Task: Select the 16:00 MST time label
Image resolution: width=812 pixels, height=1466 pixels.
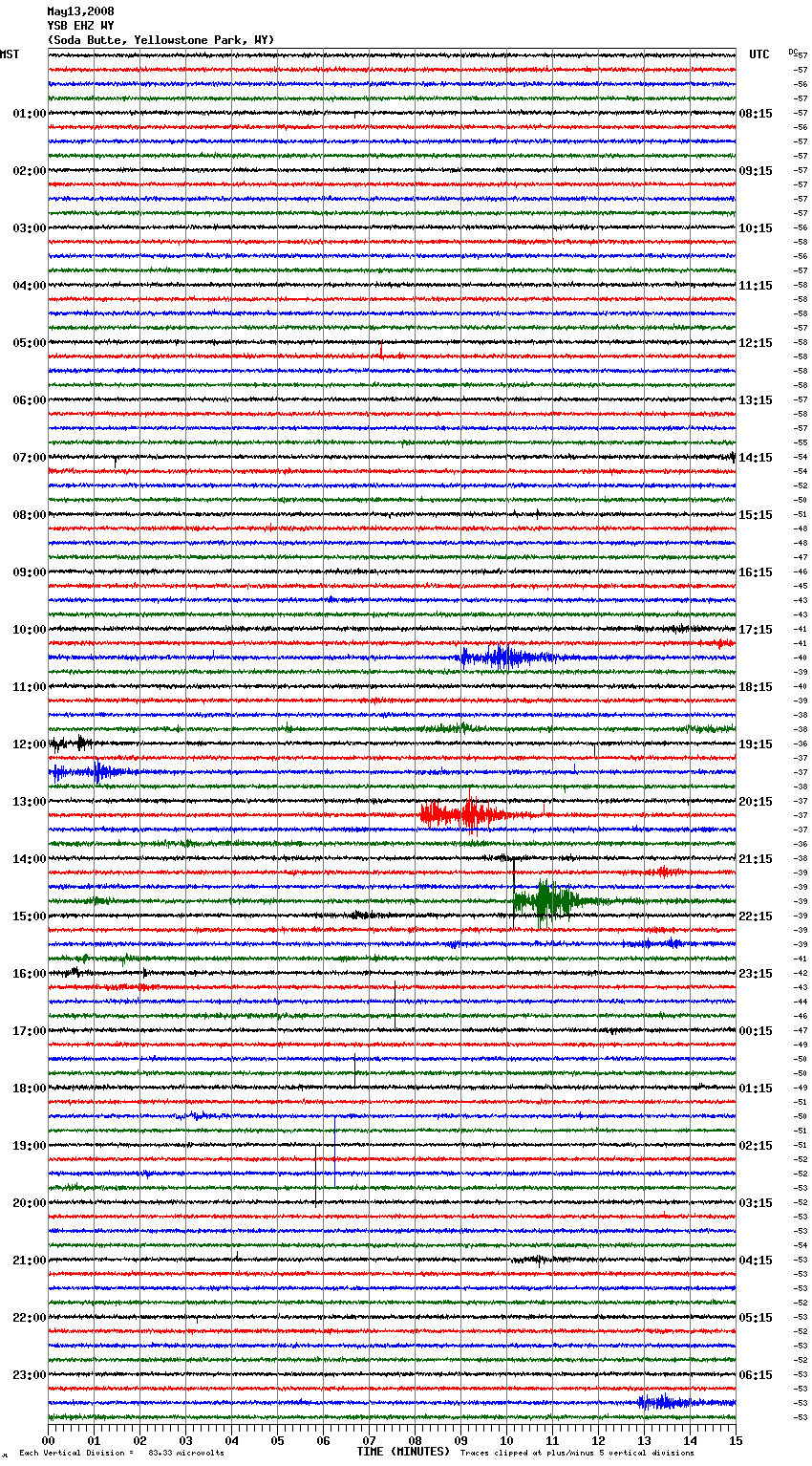Action: (29, 974)
